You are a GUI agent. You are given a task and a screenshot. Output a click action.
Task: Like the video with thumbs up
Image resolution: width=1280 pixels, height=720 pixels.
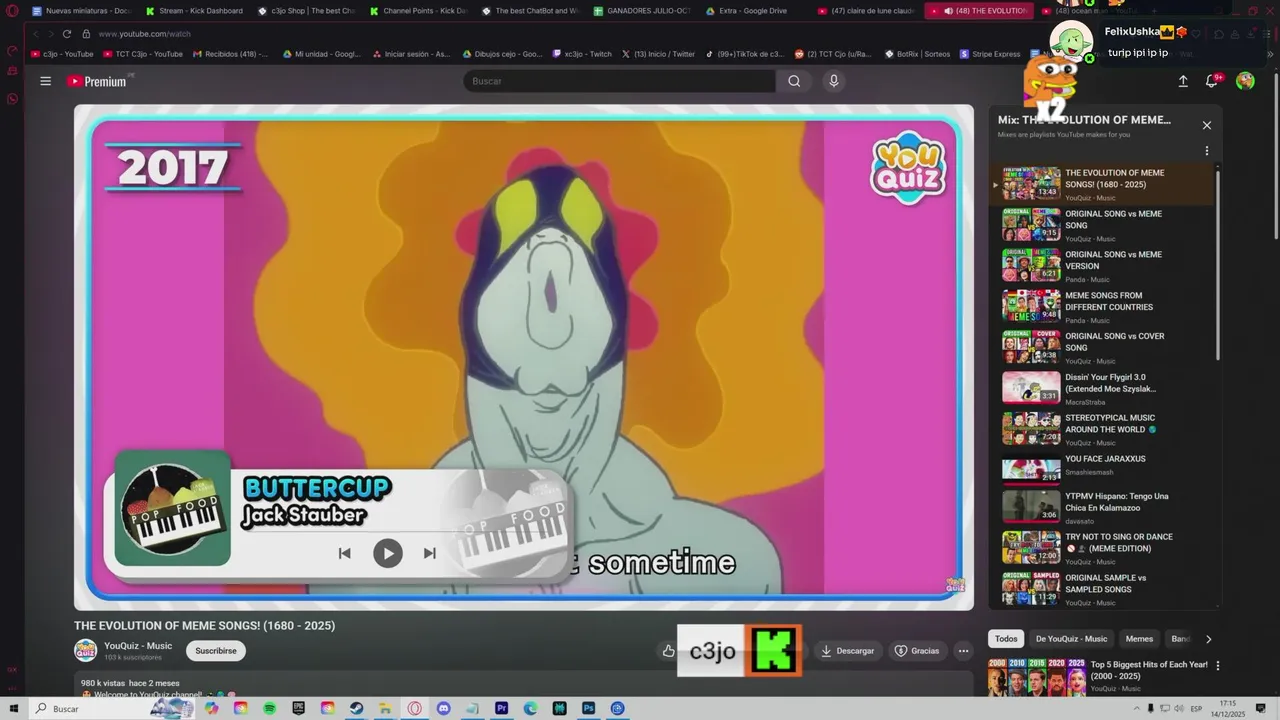pyautogui.click(x=668, y=651)
